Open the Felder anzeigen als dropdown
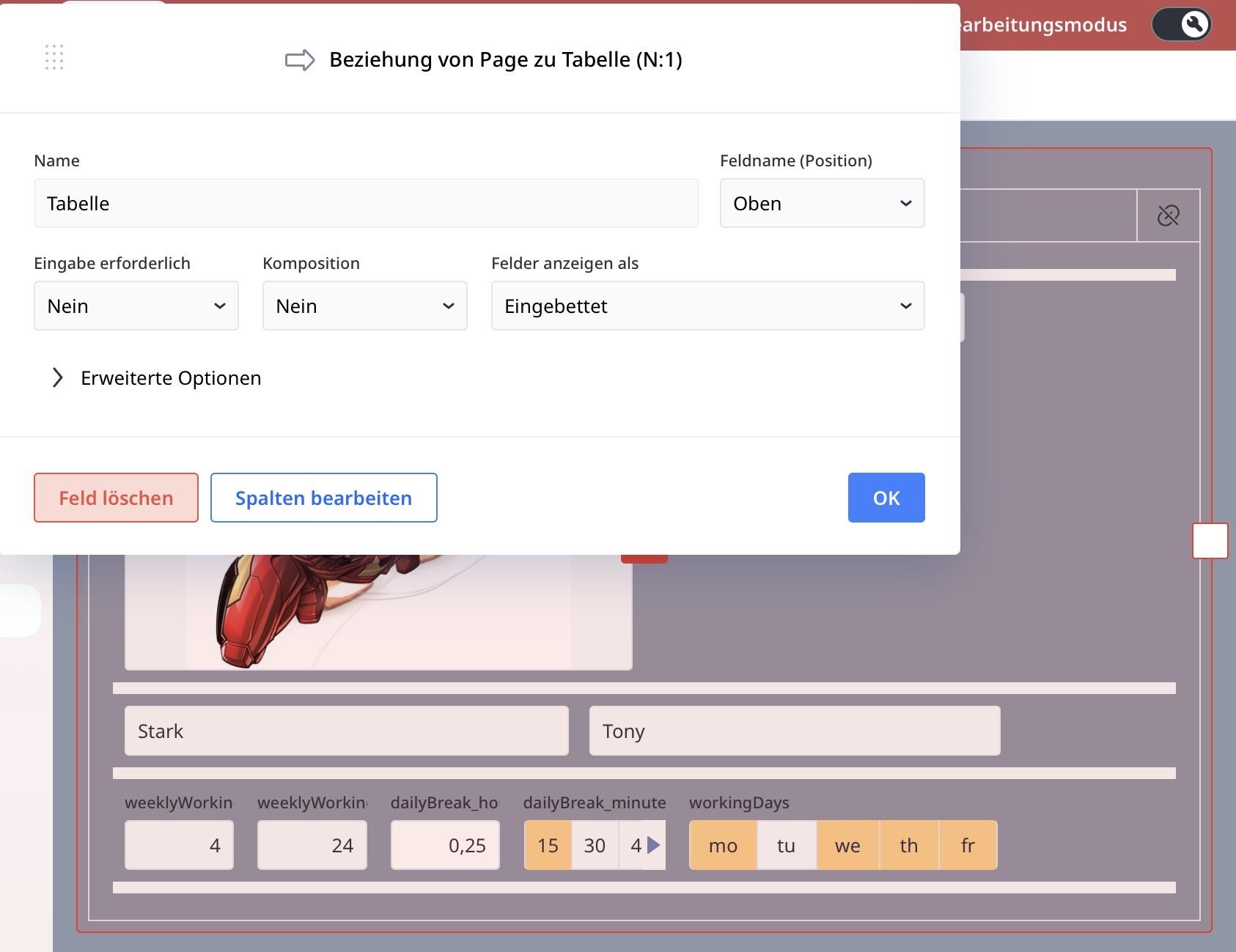Image resolution: width=1236 pixels, height=952 pixels. (707, 306)
